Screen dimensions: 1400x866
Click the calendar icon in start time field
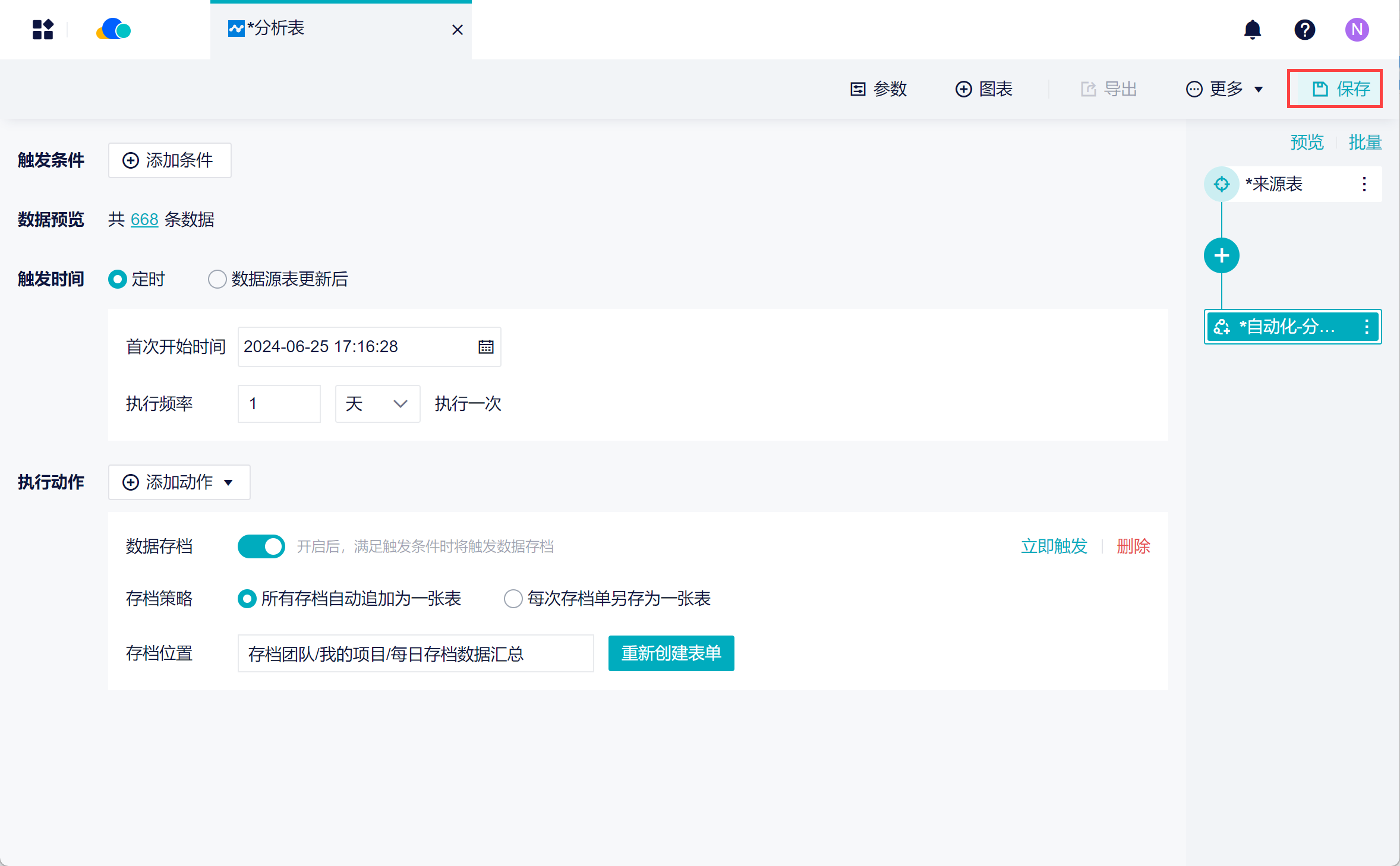coord(485,347)
